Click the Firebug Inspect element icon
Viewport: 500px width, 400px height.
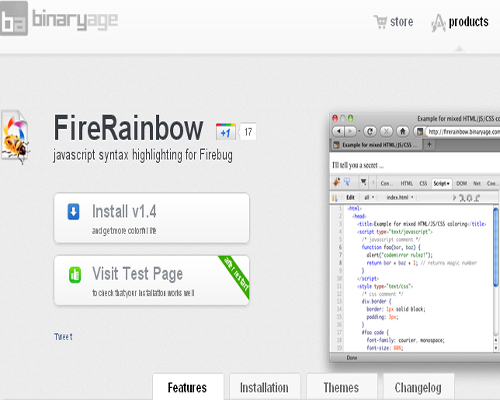pos(347,182)
